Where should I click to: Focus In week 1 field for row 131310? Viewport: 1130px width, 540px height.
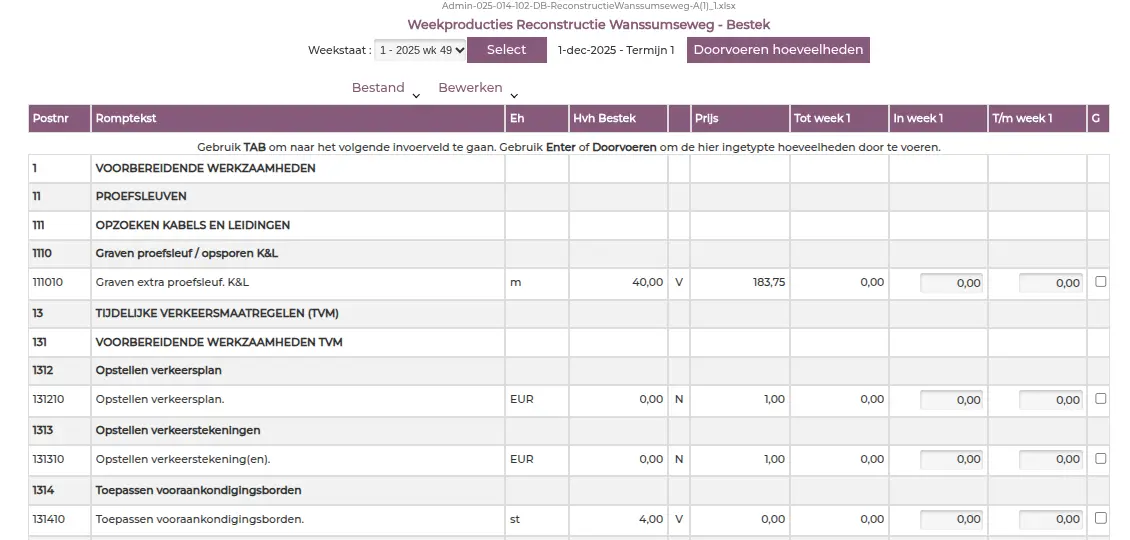(x=951, y=459)
